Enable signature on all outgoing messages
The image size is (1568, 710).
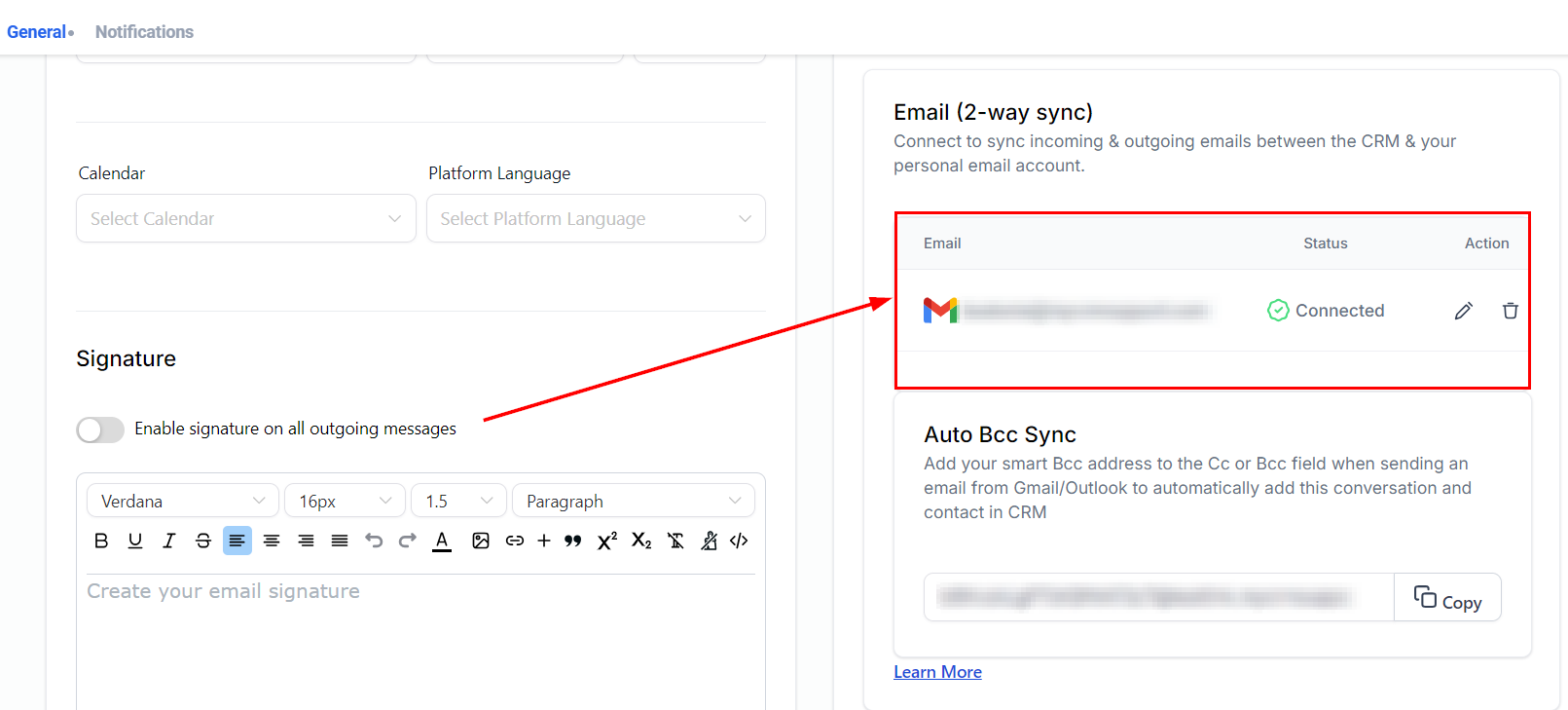[x=100, y=430]
